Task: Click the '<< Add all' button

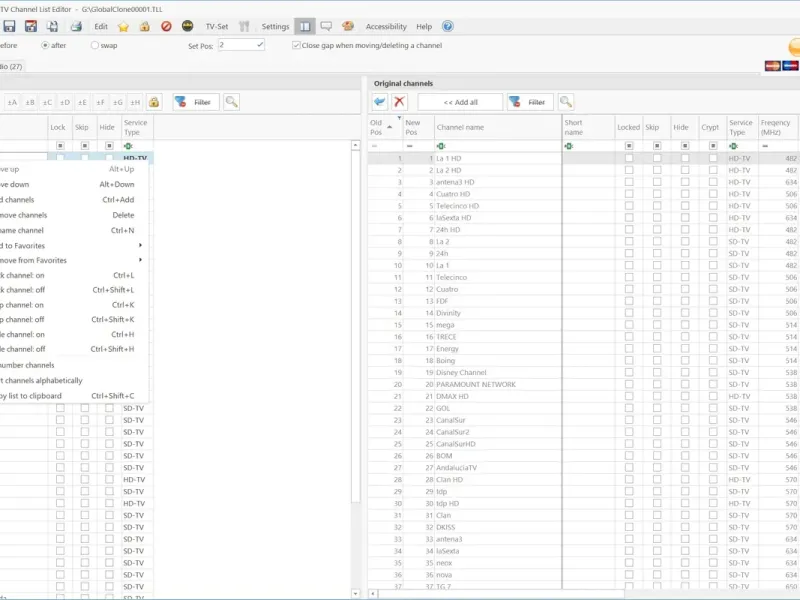Action: (460, 102)
